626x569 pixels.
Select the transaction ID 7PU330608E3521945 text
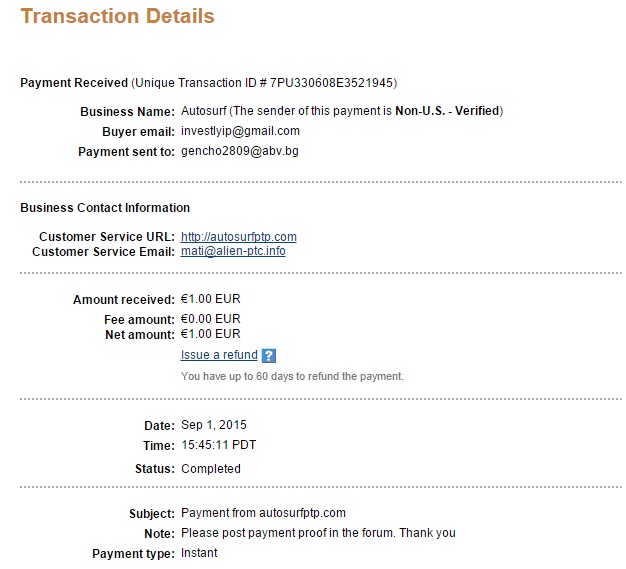[332, 83]
